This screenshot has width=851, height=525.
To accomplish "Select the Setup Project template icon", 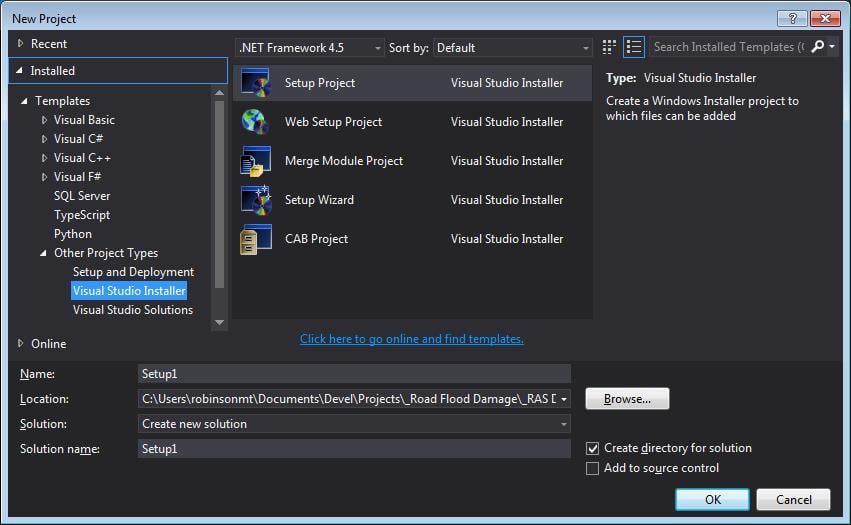I will [x=256, y=83].
